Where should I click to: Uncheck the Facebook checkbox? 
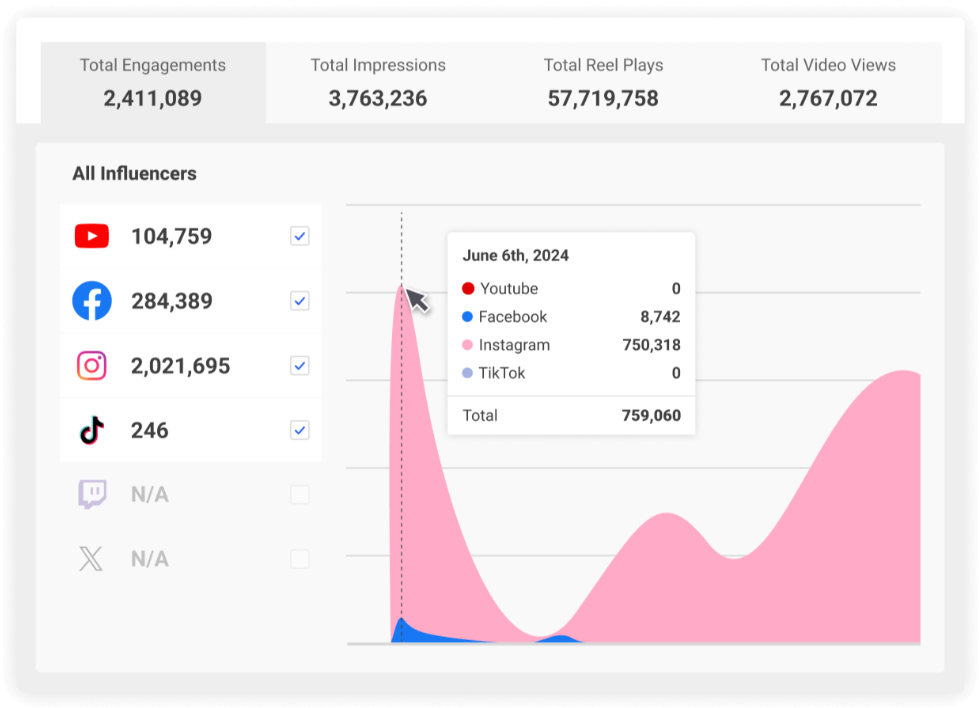click(300, 301)
